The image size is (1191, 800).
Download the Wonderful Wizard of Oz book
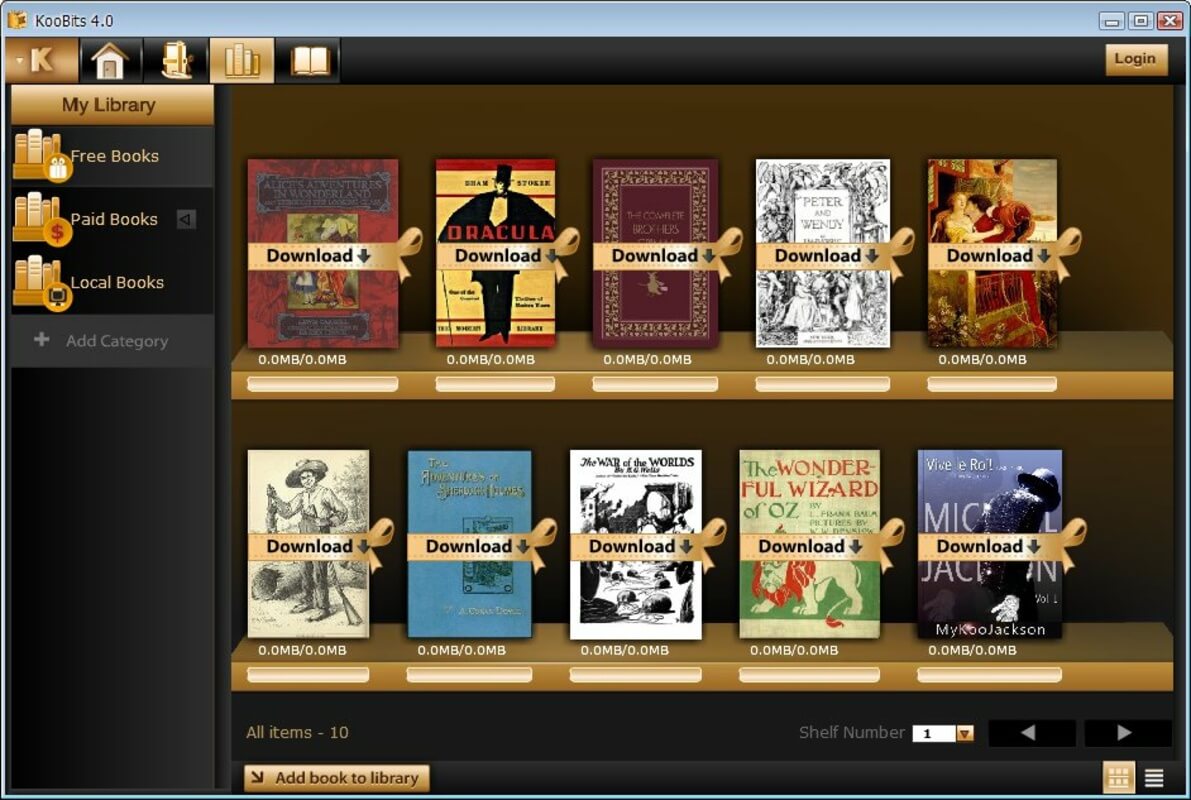click(809, 546)
